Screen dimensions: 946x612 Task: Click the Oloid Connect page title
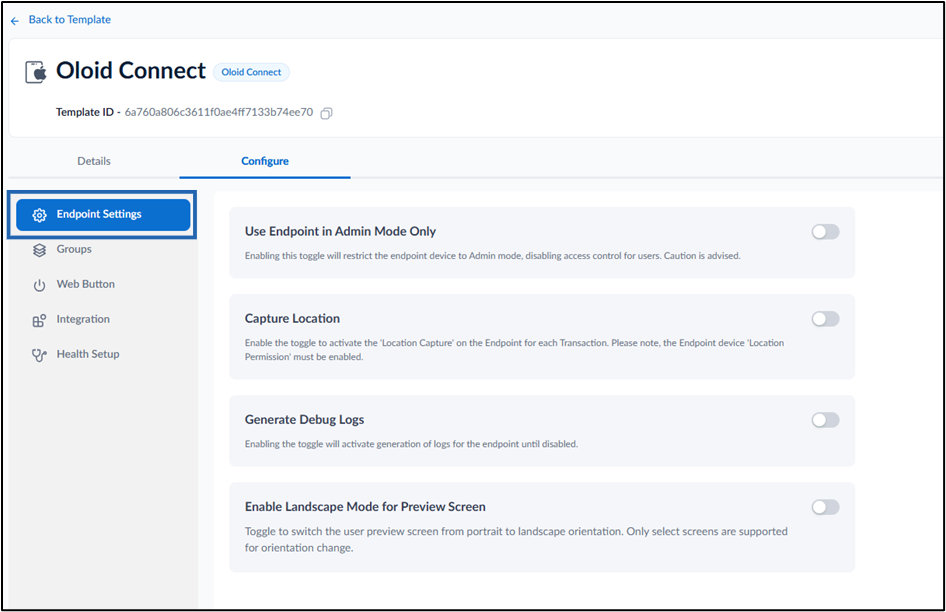(131, 71)
